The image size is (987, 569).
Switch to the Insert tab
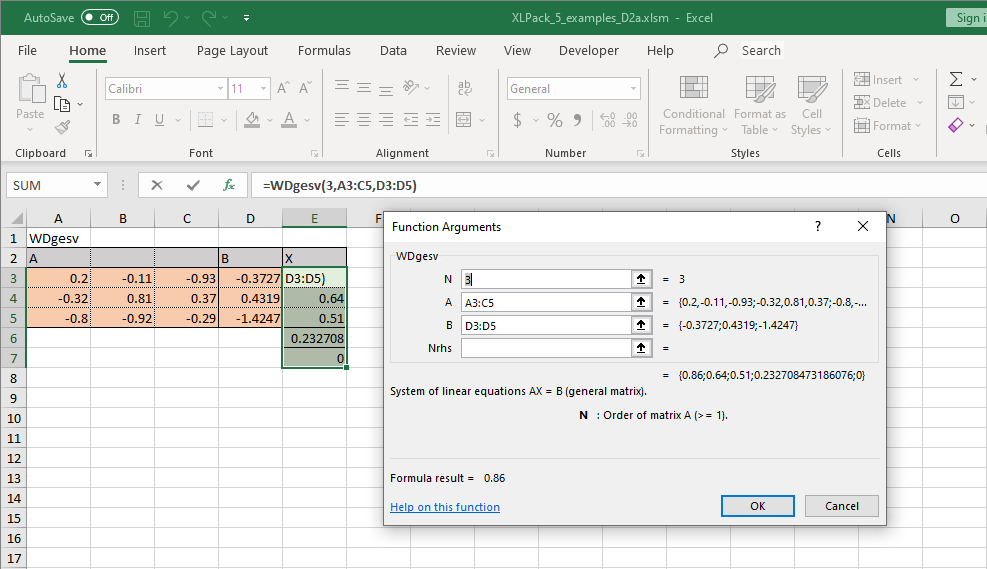click(150, 50)
